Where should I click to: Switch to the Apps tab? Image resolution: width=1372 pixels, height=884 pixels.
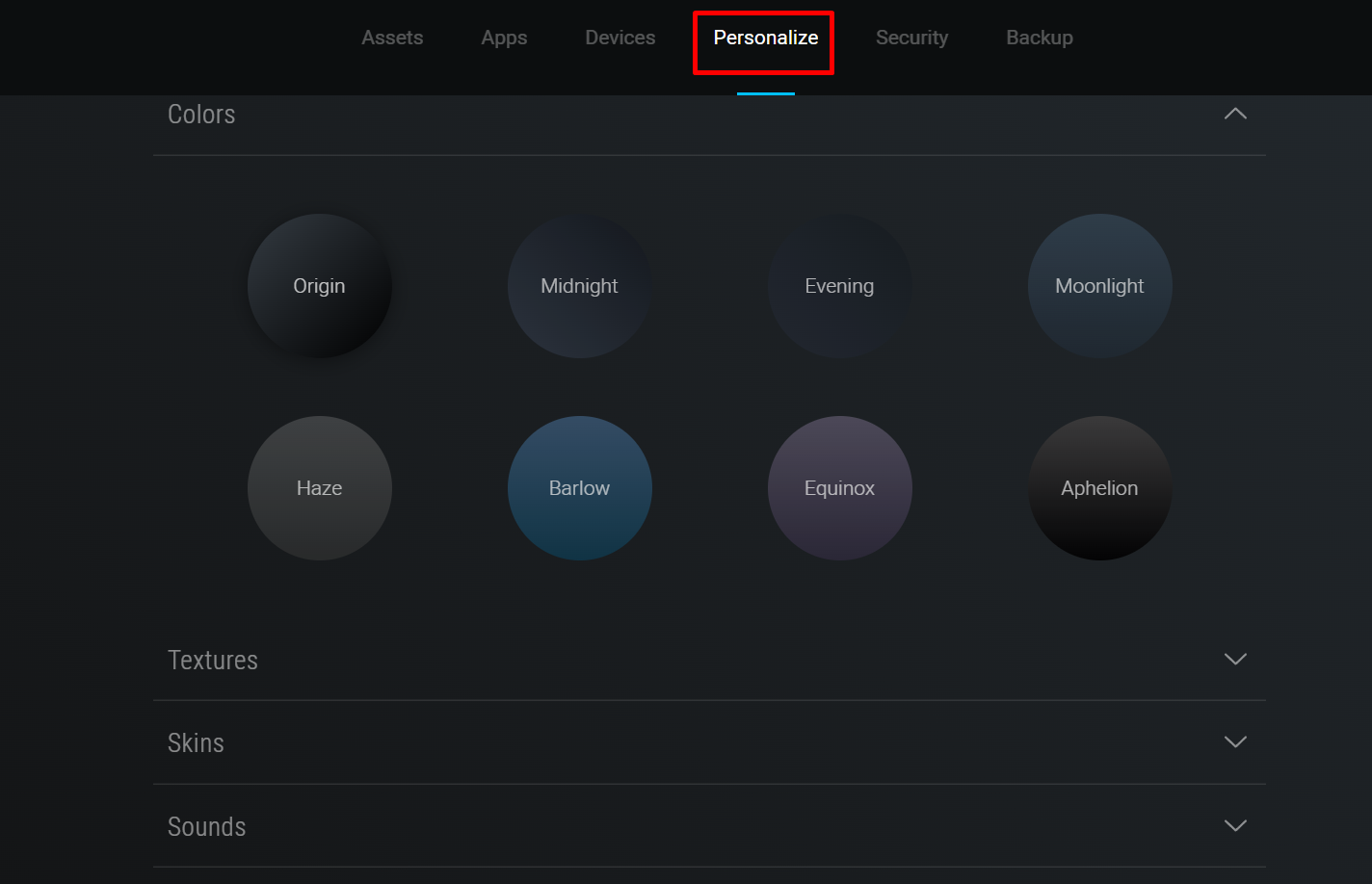[504, 38]
